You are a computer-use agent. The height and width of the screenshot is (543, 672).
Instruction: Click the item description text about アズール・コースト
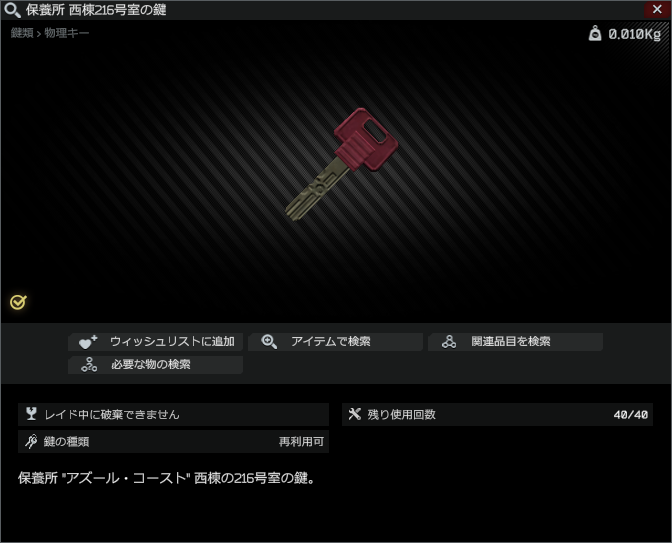click(x=167, y=478)
